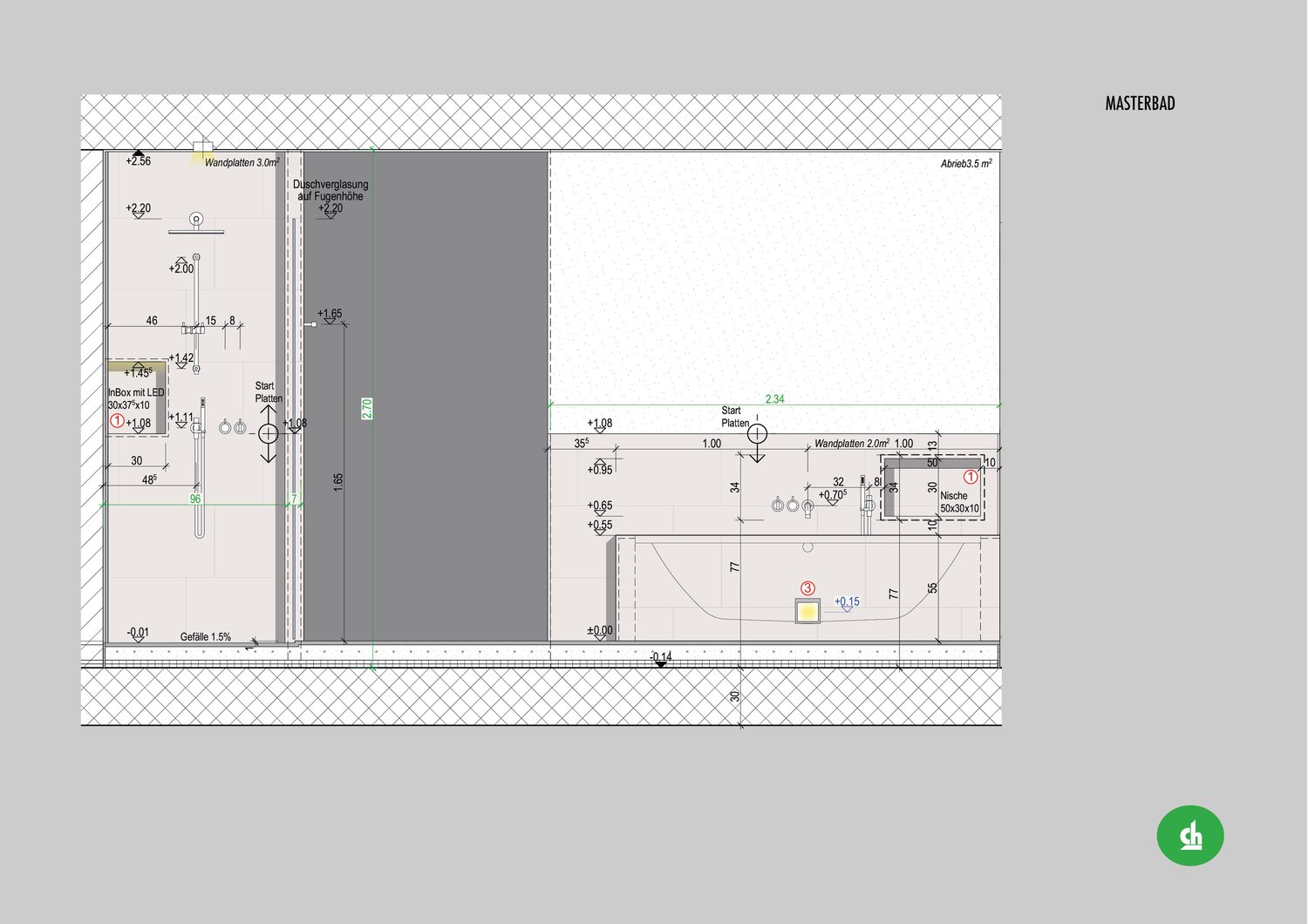Click the red circled marker 3 above bathtub drain
Viewport: 1308px width, 924px height.
[807, 588]
